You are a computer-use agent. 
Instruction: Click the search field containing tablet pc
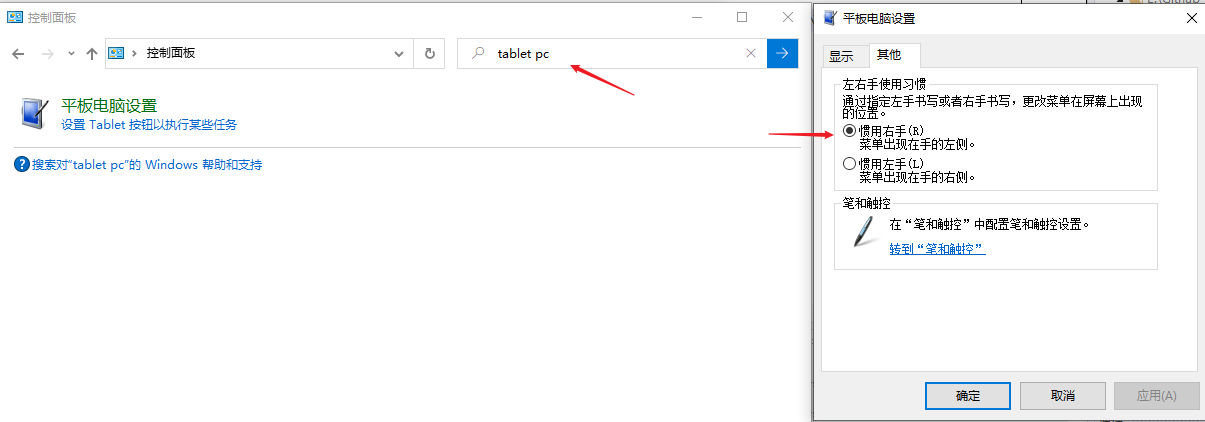pyautogui.click(x=612, y=53)
